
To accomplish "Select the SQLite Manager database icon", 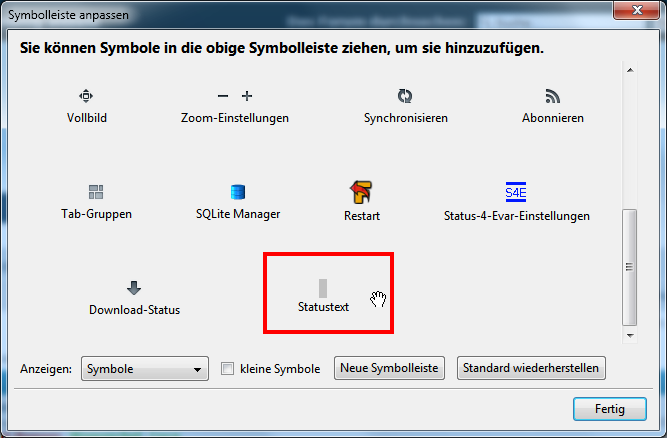I will 238,191.
